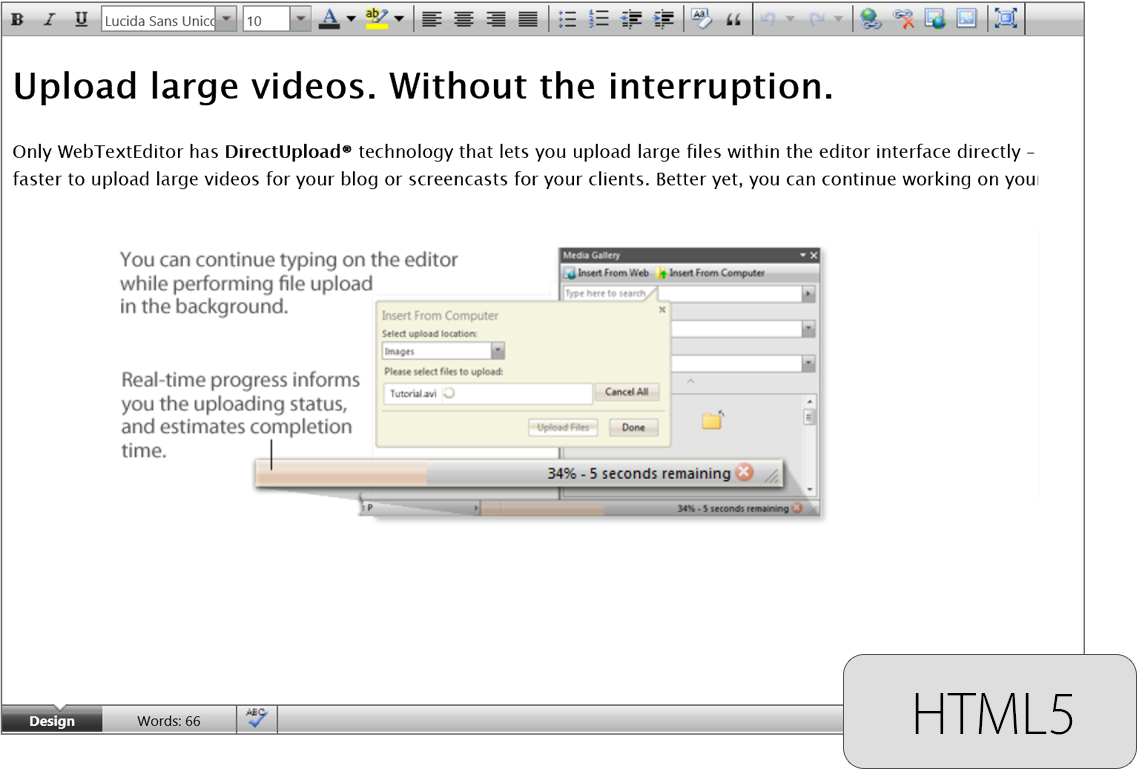The width and height of the screenshot is (1137, 769).
Task: Open the font color dropdown arrow
Action: point(351,19)
